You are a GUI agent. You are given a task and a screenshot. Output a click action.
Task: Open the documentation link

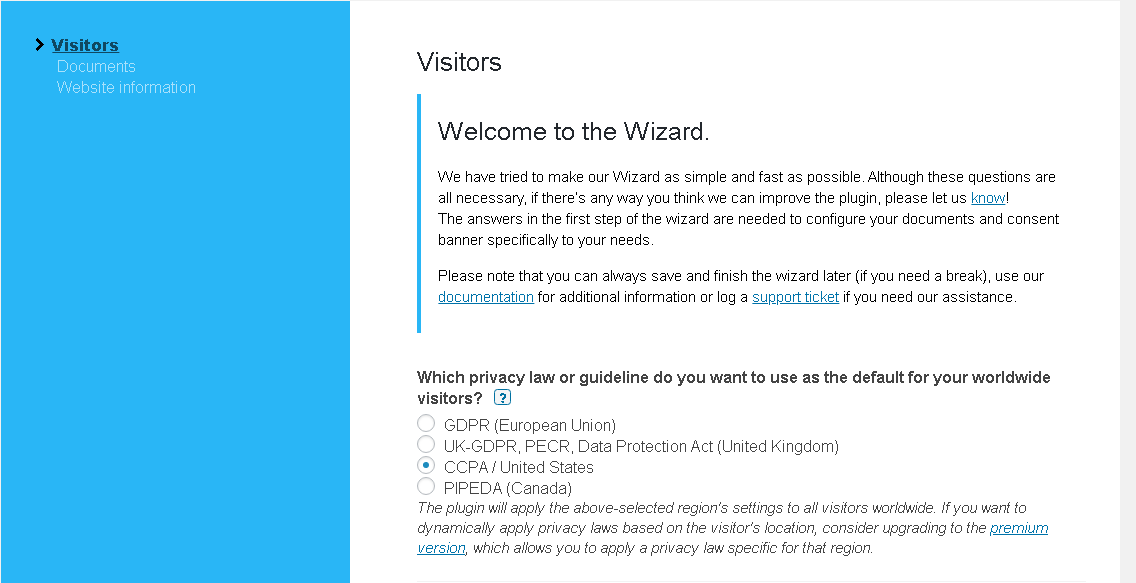coord(486,297)
